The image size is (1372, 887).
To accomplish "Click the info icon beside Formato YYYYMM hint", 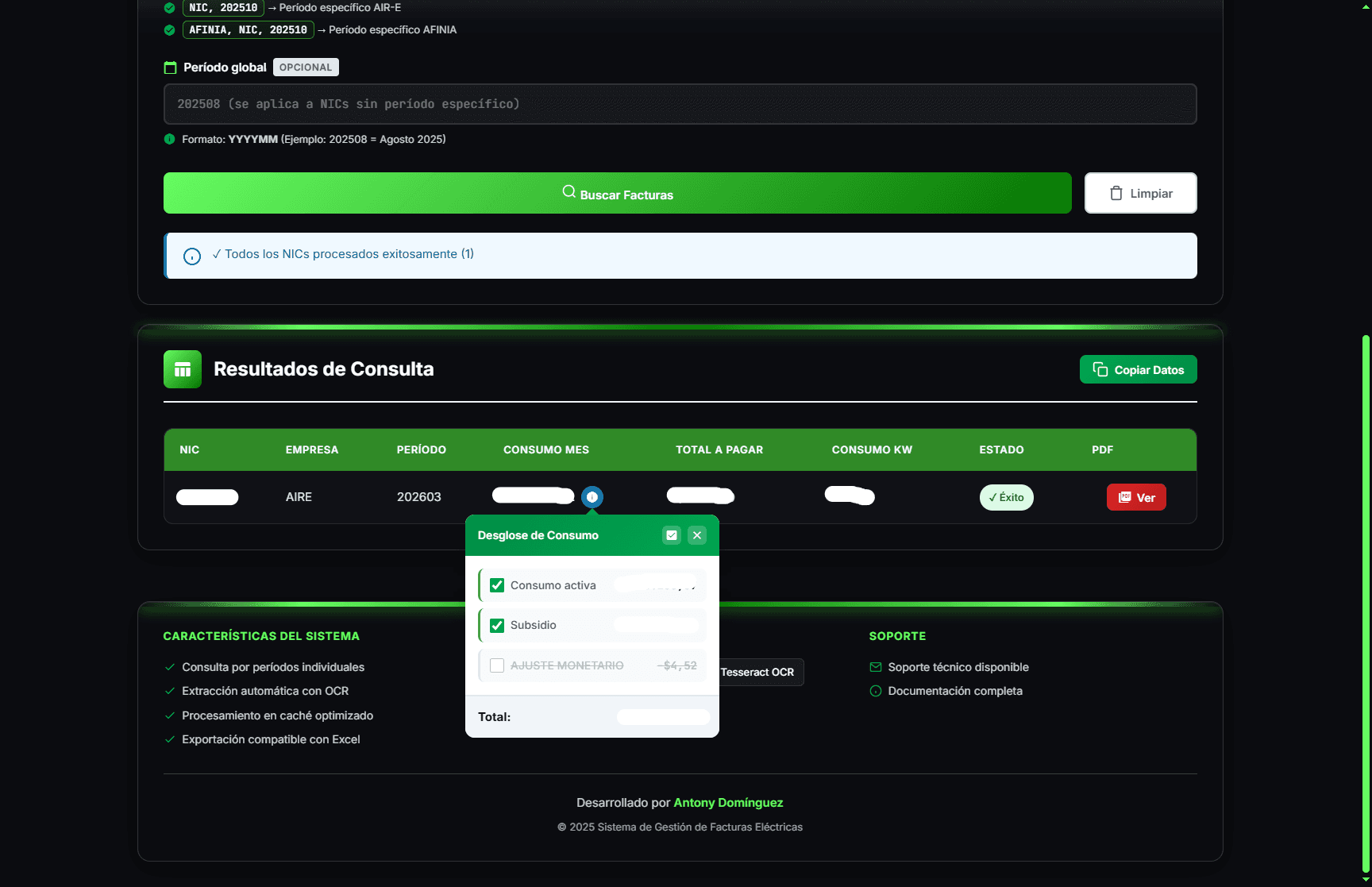I will point(169,139).
